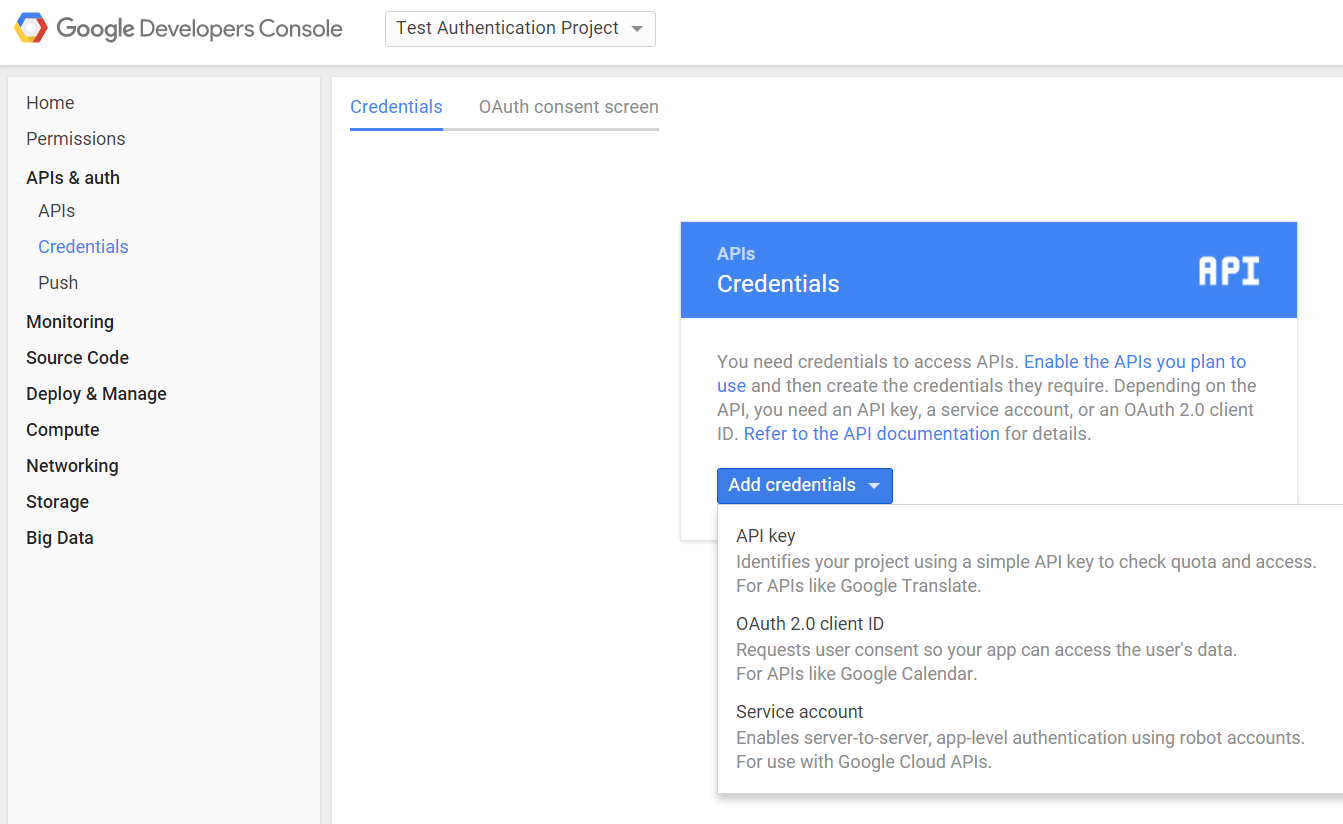Click the Google Developers Console hexagon logo
This screenshot has height=824, width=1343.
coord(31,29)
